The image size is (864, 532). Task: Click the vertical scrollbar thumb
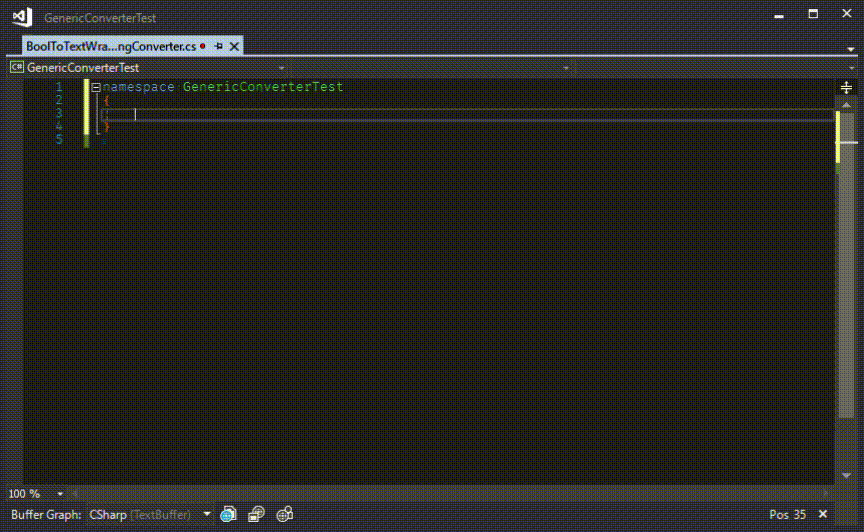[846, 264]
